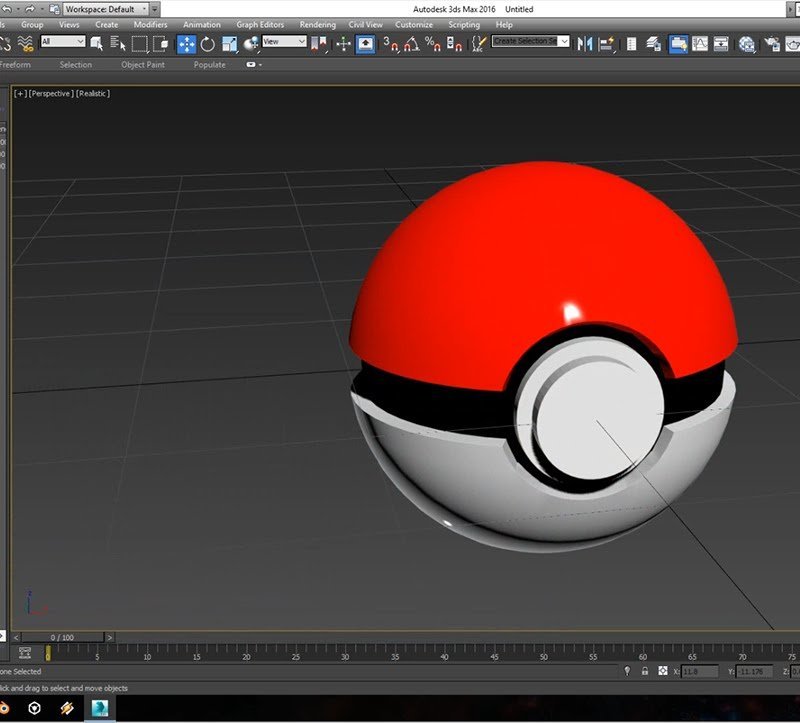
Task: Click the X coordinate input field
Action: click(699, 671)
